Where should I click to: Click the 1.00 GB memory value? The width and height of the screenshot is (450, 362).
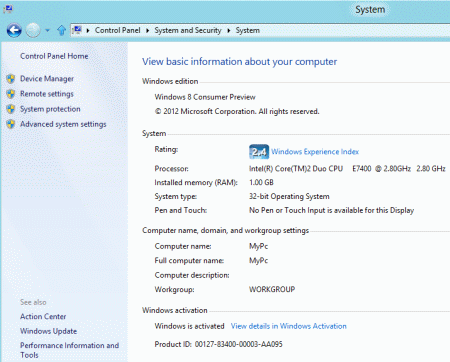tap(261, 182)
